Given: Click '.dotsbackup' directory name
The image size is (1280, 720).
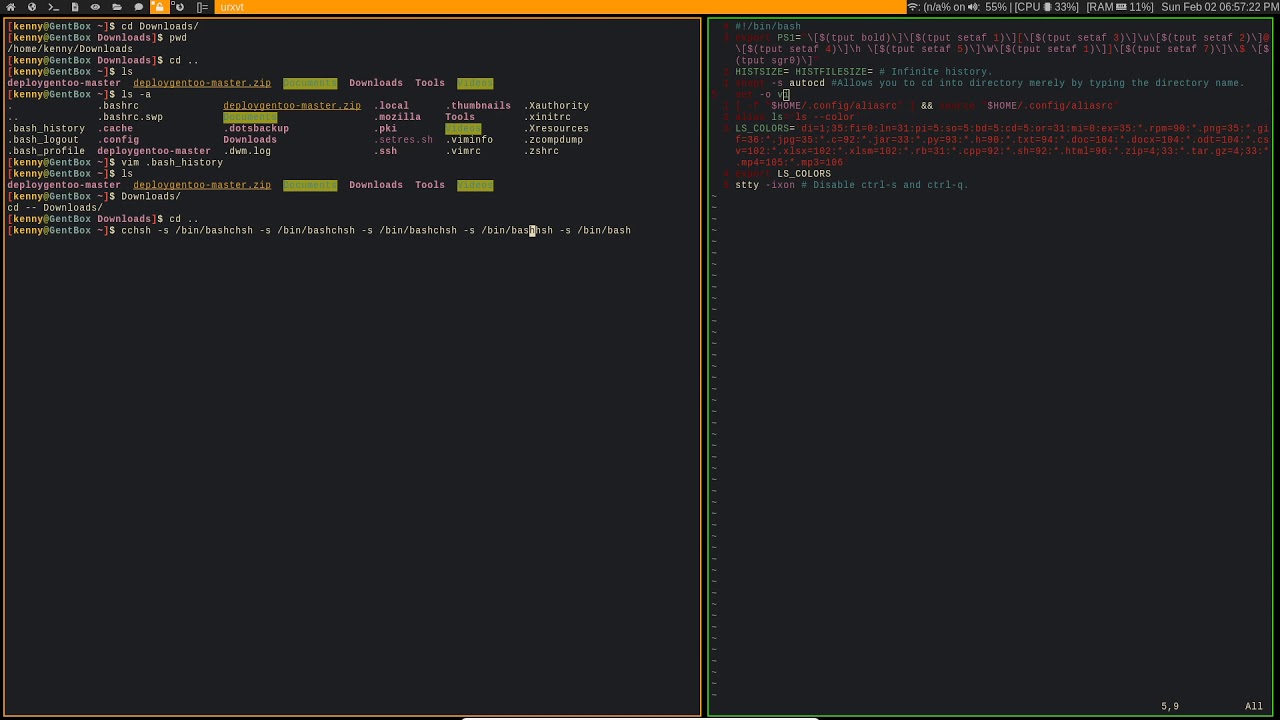Looking at the screenshot, I should click(x=256, y=128).
